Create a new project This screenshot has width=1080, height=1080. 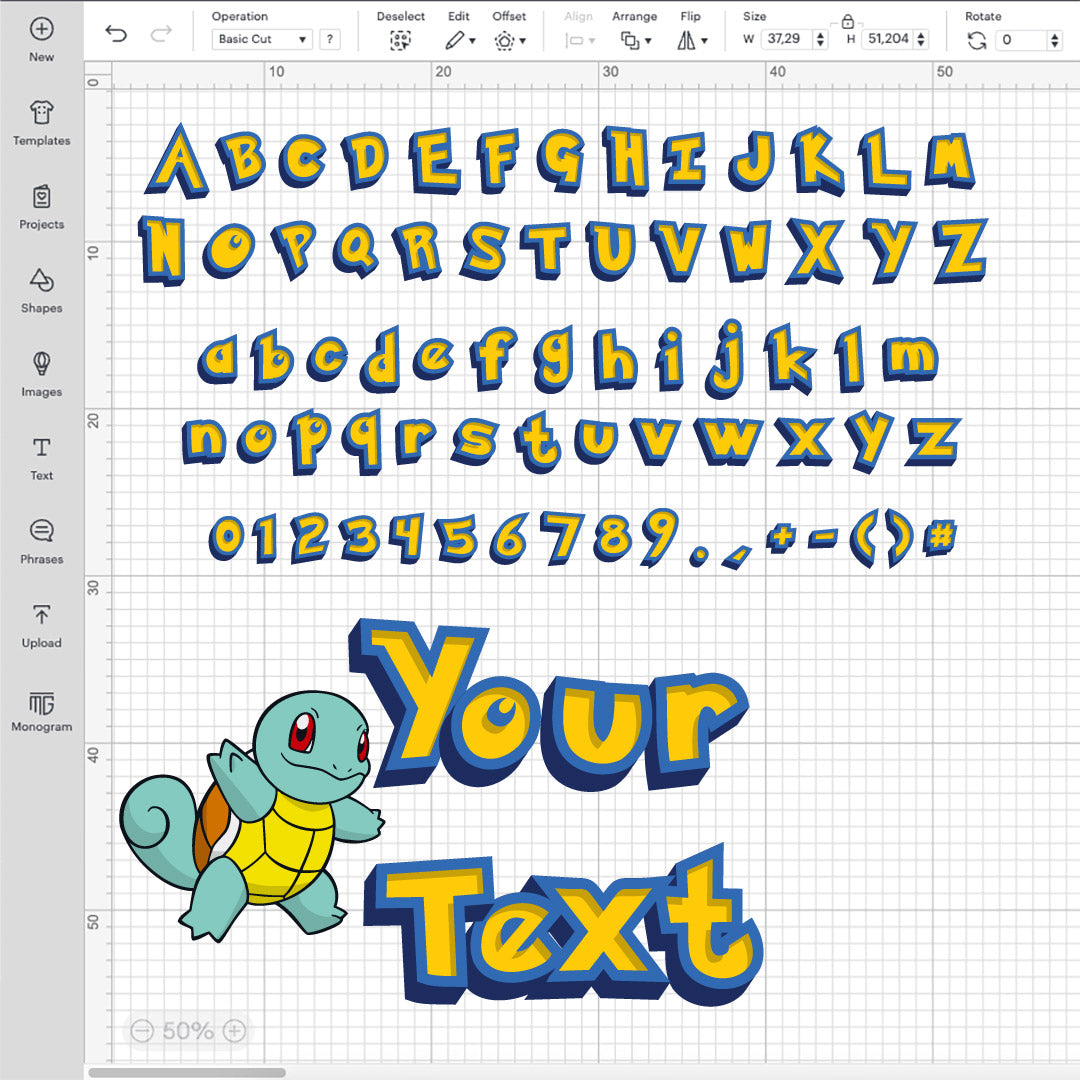[41, 37]
